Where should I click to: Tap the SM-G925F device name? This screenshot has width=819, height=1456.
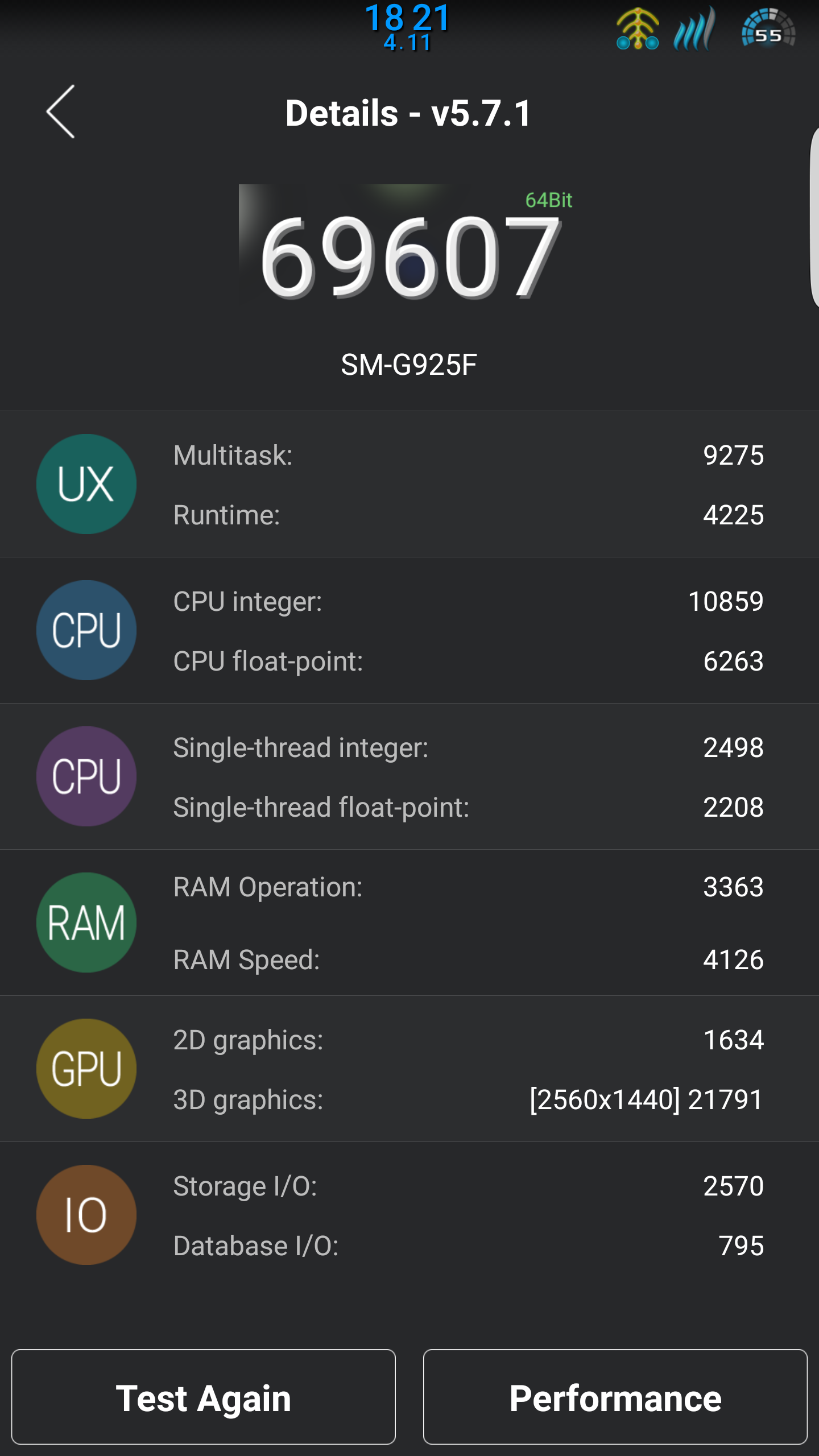[x=409, y=365]
